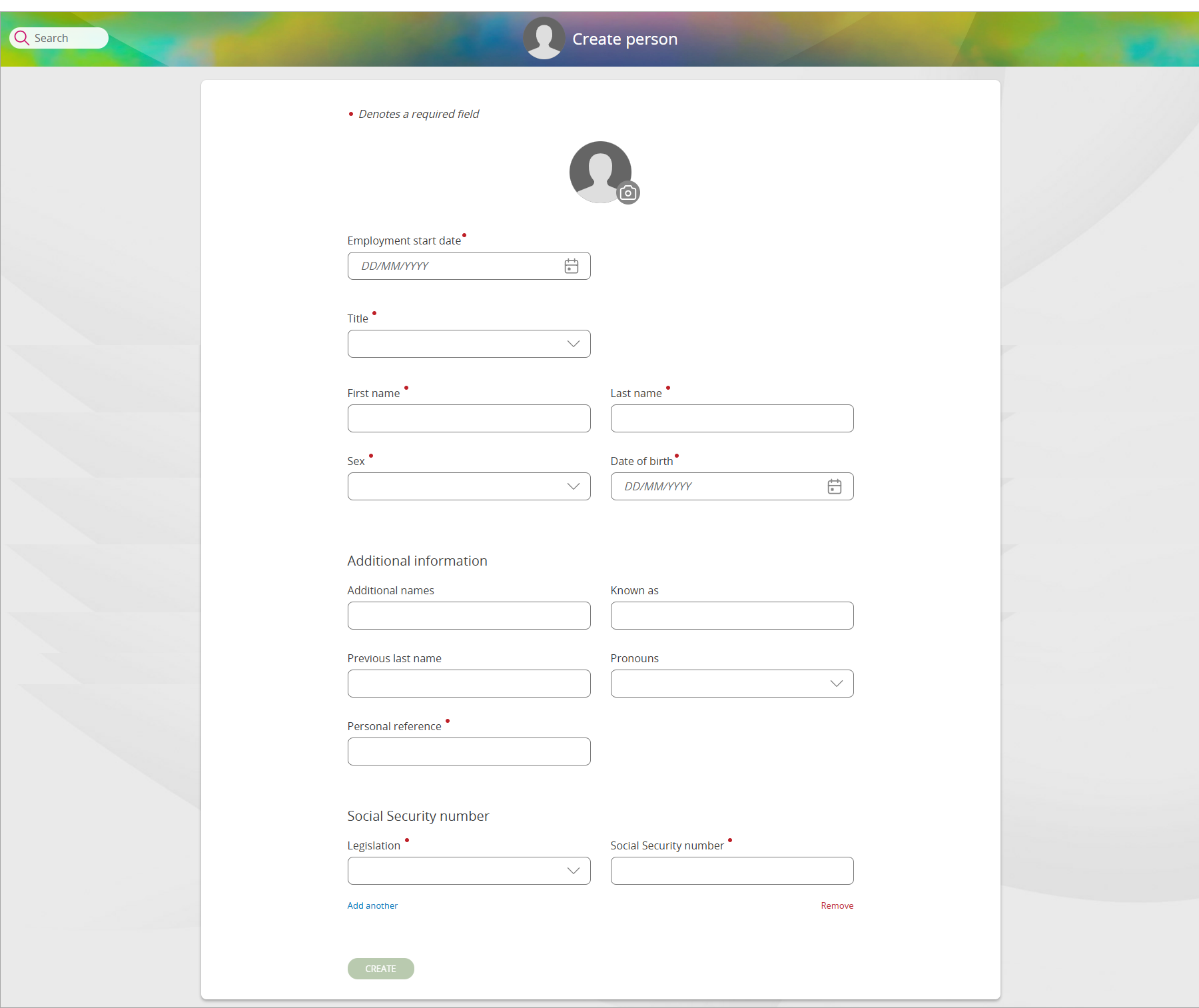This screenshot has width=1199, height=1008.
Task: Click the camera icon to upload photo
Action: [627, 193]
